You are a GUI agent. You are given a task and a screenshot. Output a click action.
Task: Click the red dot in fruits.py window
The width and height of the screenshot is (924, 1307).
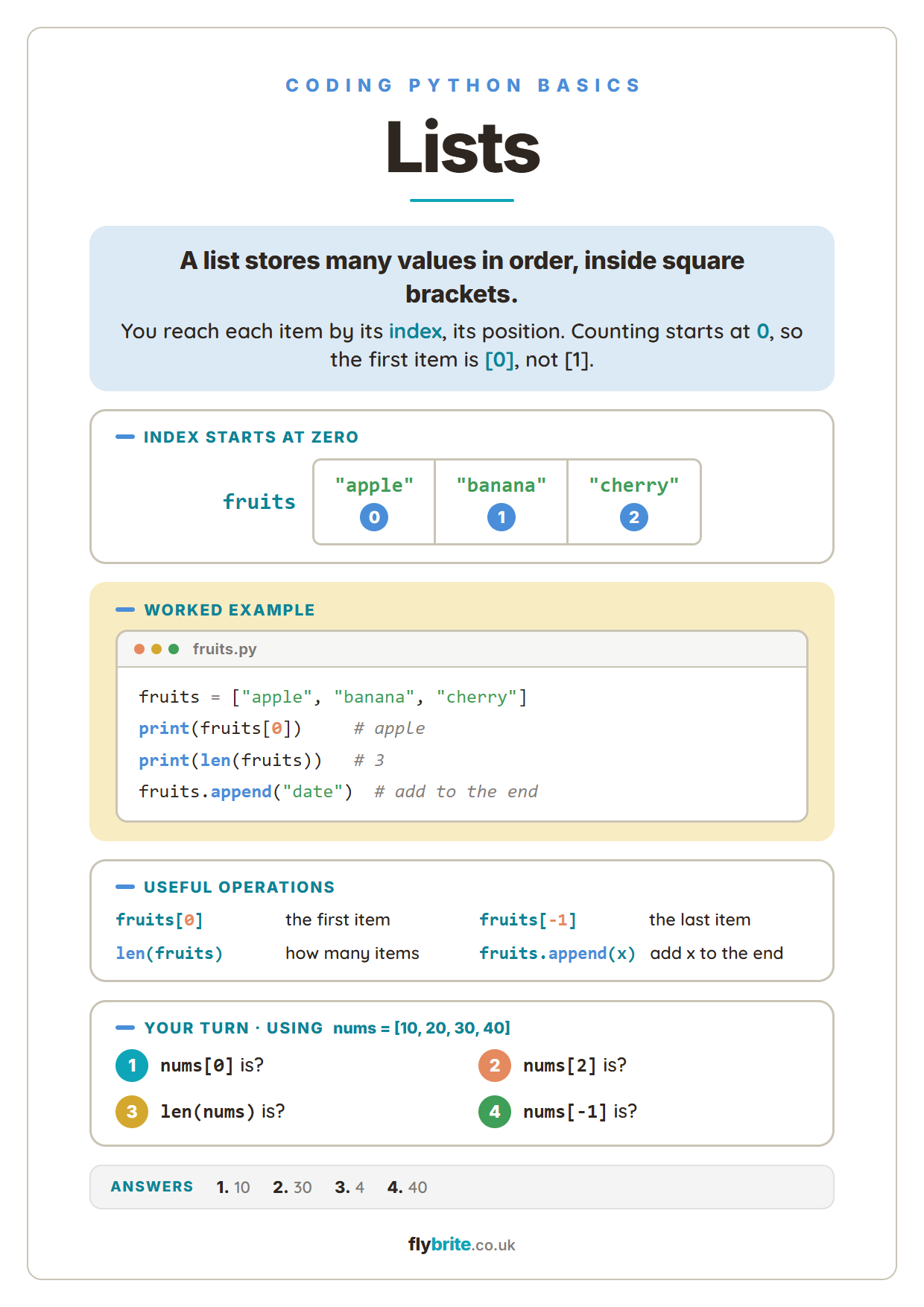click(x=139, y=649)
